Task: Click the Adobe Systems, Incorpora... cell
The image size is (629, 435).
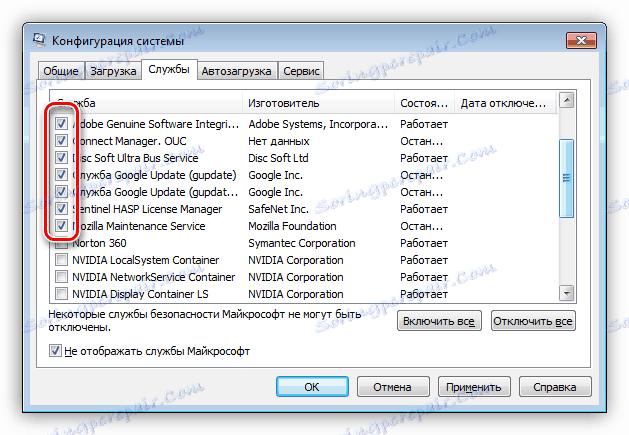Action: click(x=318, y=124)
